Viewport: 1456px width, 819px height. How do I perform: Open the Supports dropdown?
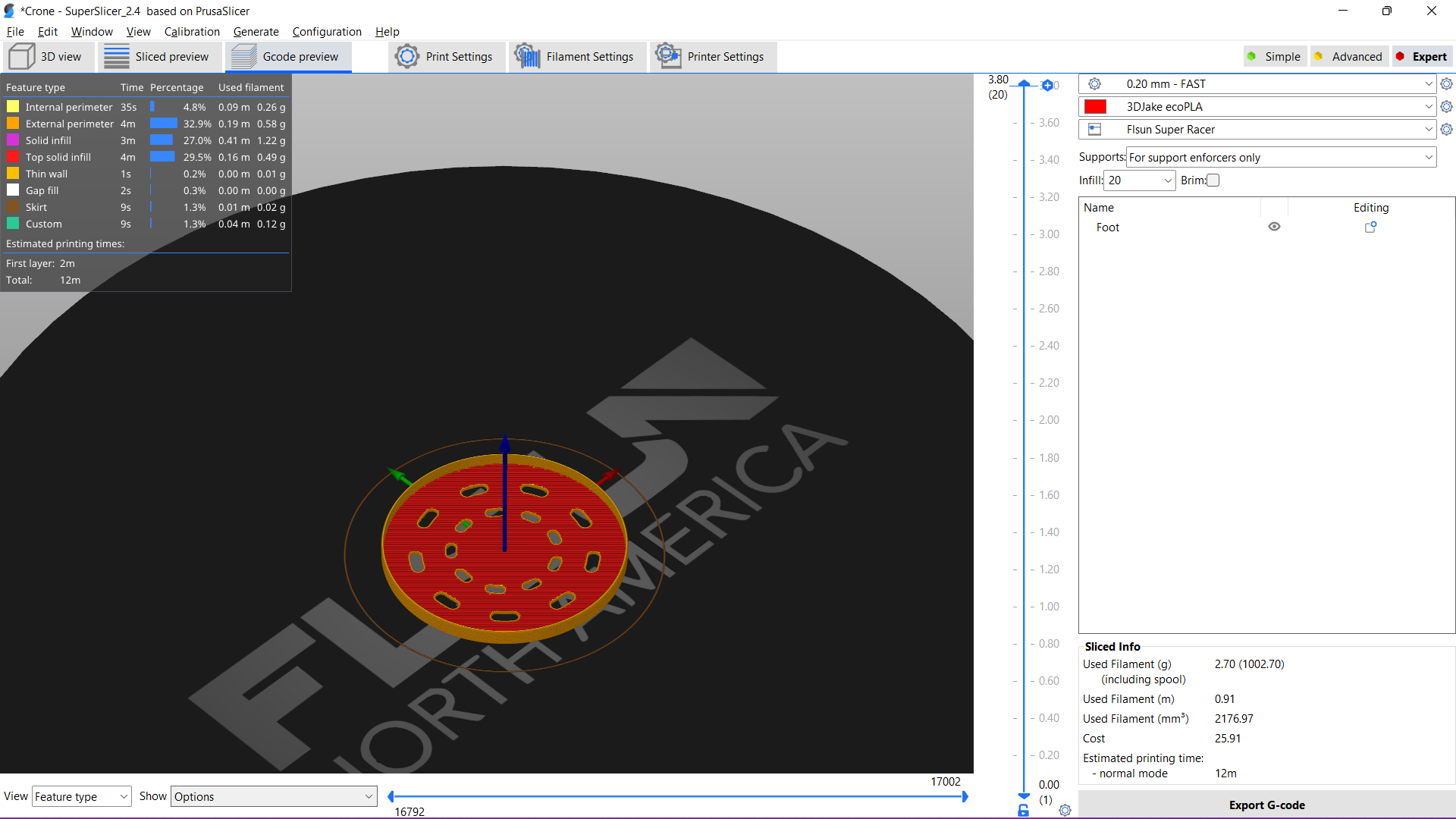(x=1281, y=158)
